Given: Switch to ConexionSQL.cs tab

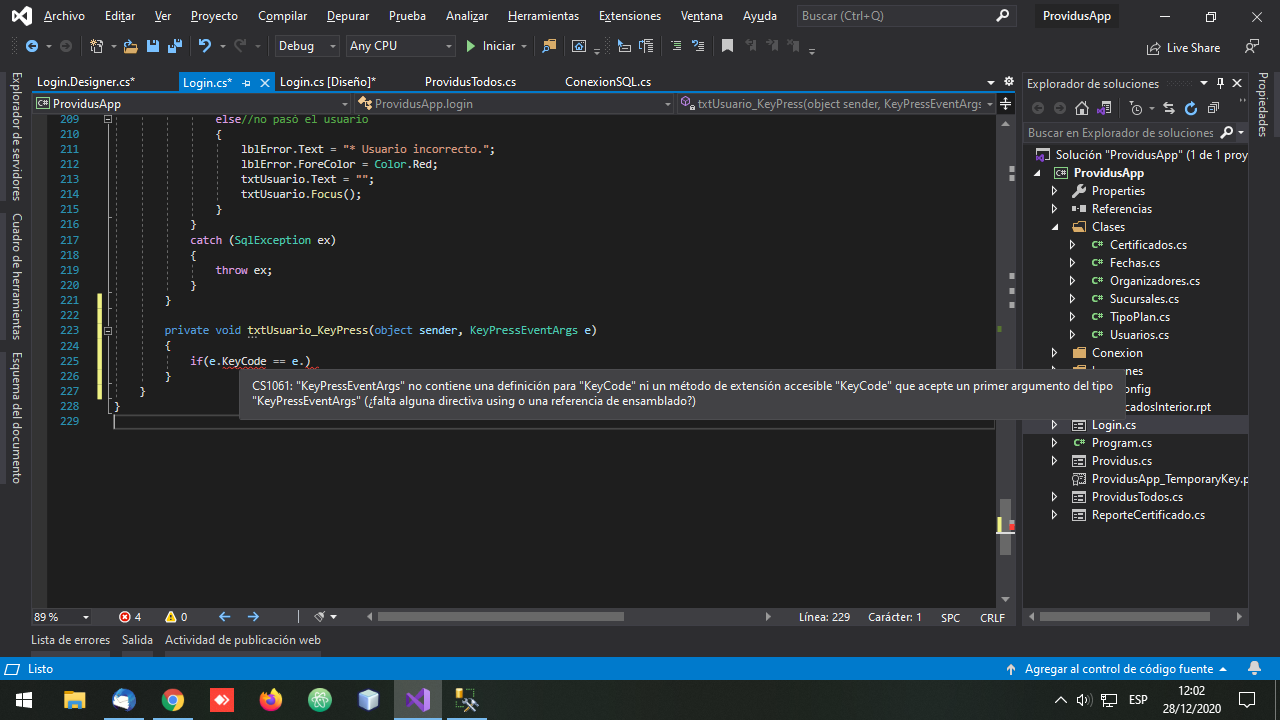Looking at the screenshot, I should coord(608,82).
